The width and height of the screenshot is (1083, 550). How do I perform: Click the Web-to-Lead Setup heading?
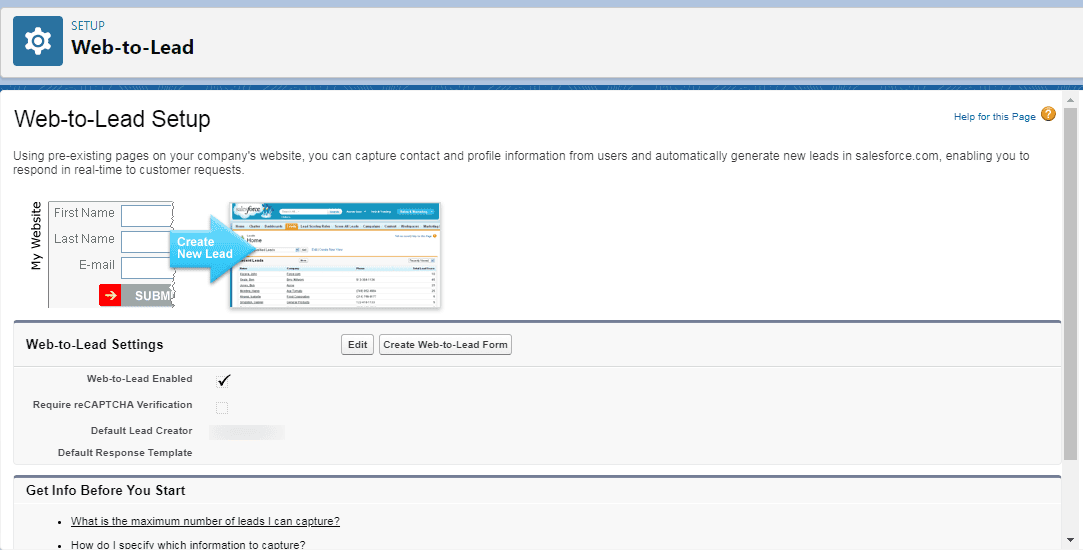click(112, 119)
